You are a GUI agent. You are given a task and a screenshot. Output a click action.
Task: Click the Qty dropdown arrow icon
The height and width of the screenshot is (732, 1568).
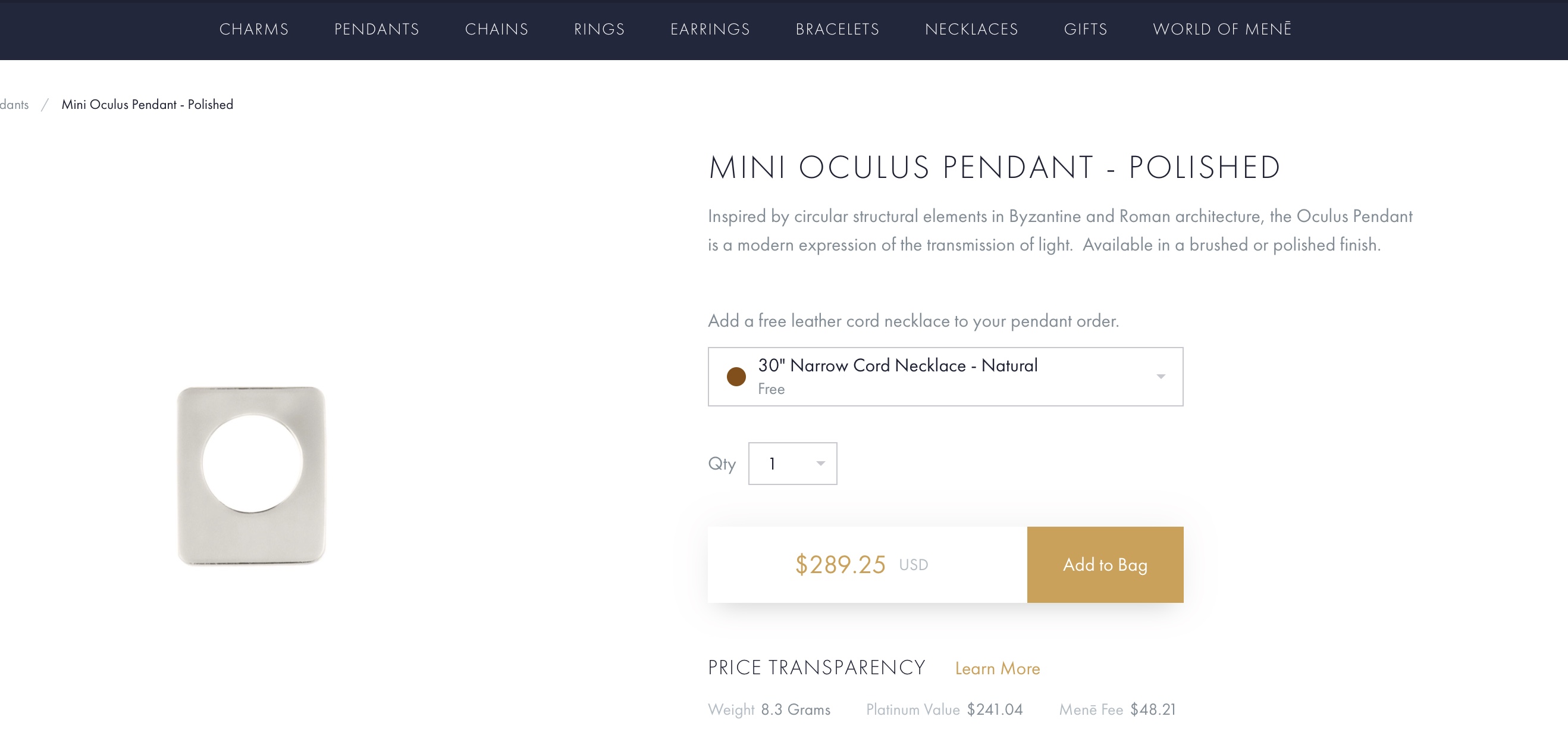[x=820, y=464]
